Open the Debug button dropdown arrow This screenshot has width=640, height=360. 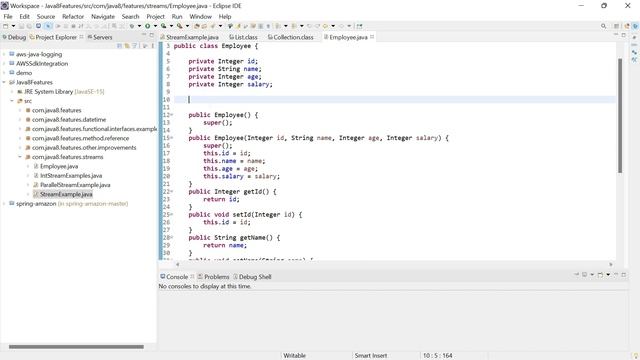[139, 26]
